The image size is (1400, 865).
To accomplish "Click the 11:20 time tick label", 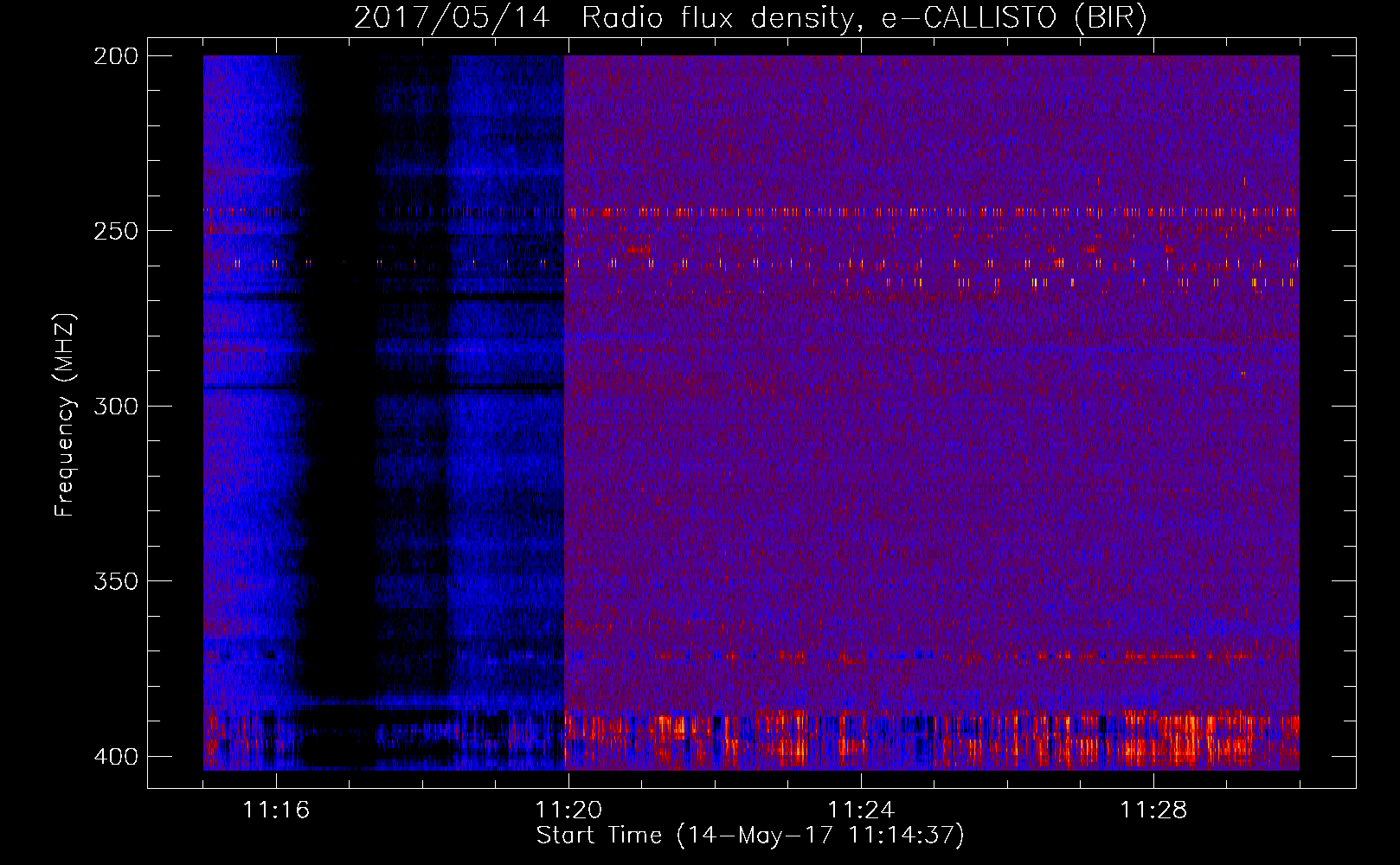I will (568, 810).
